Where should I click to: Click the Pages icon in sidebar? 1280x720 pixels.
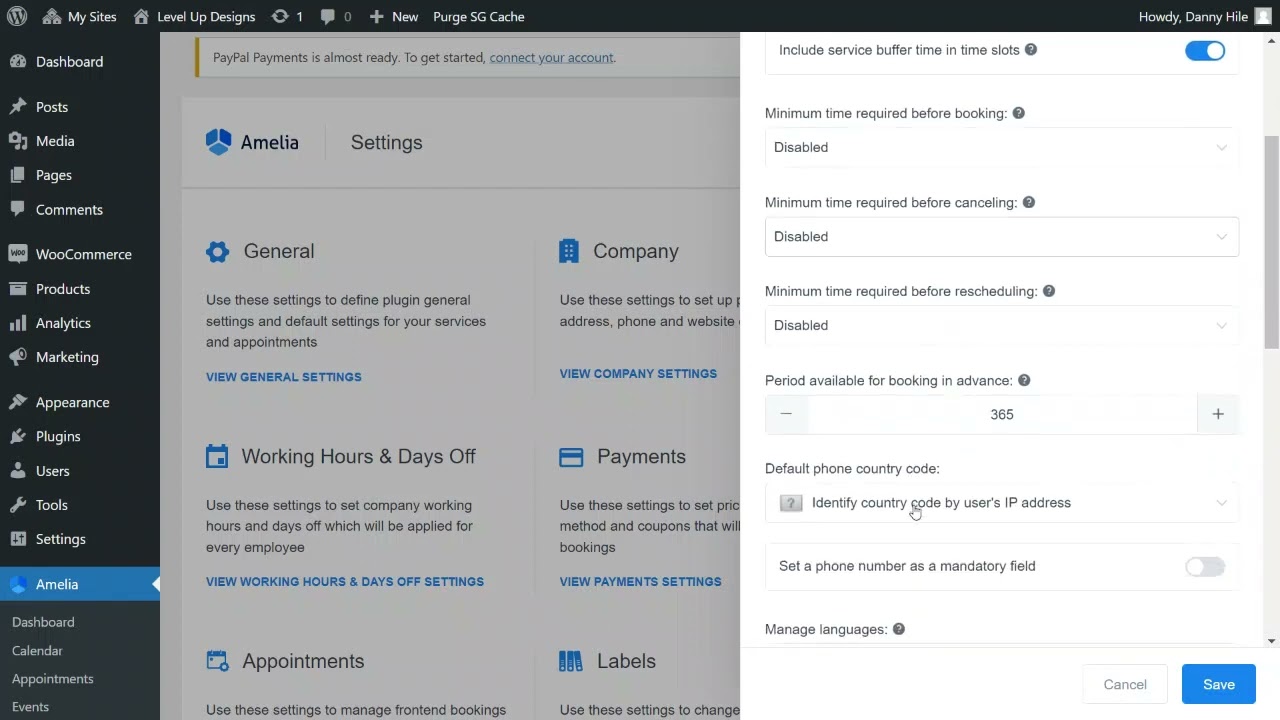point(18,175)
